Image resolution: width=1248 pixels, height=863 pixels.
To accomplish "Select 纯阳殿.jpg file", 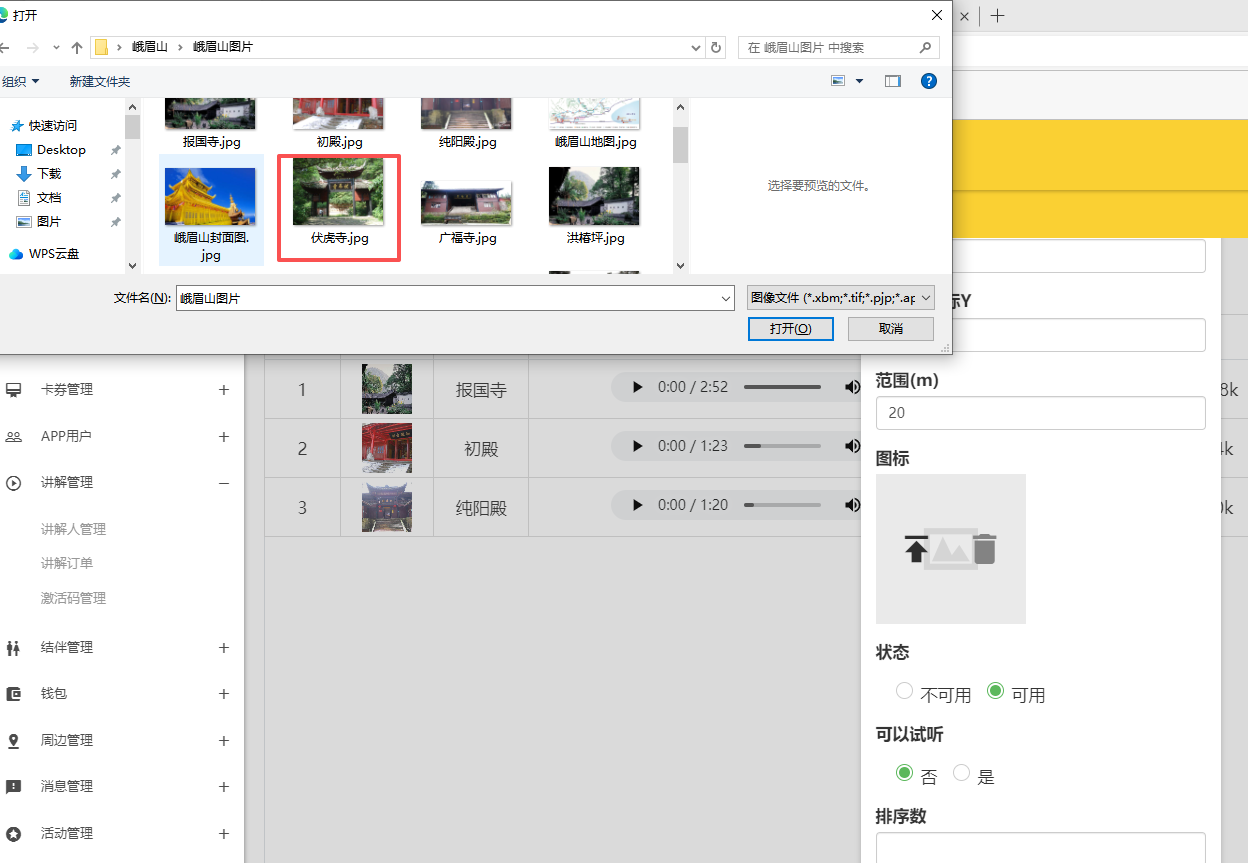I will tap(468, 122).
